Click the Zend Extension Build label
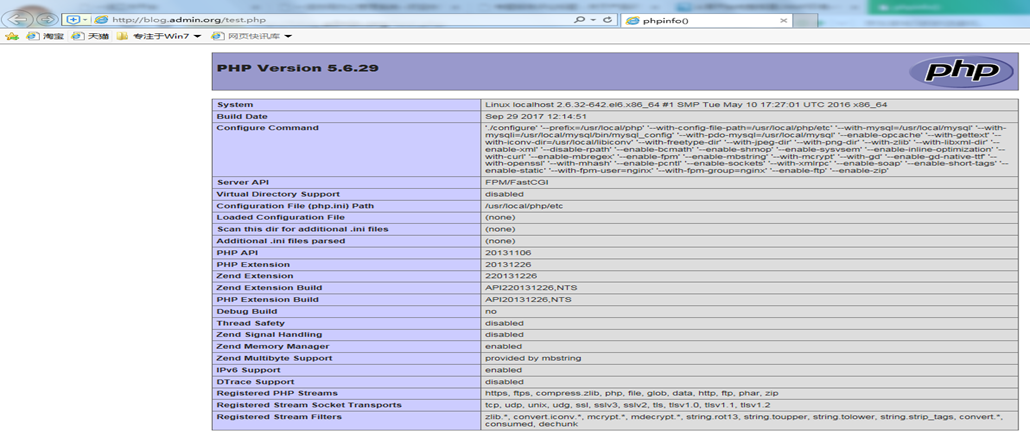Screen dimensions: 1030x433 coord(269,288)
